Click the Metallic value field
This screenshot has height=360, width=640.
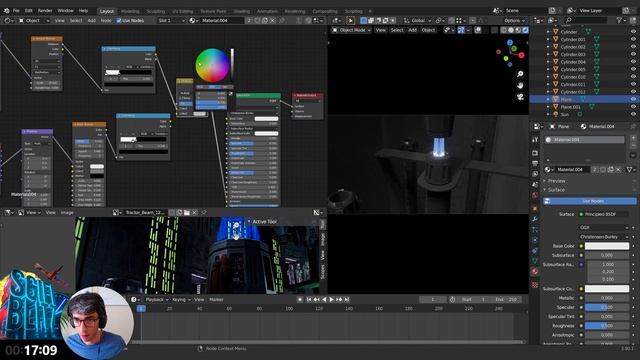pos(607,298)
